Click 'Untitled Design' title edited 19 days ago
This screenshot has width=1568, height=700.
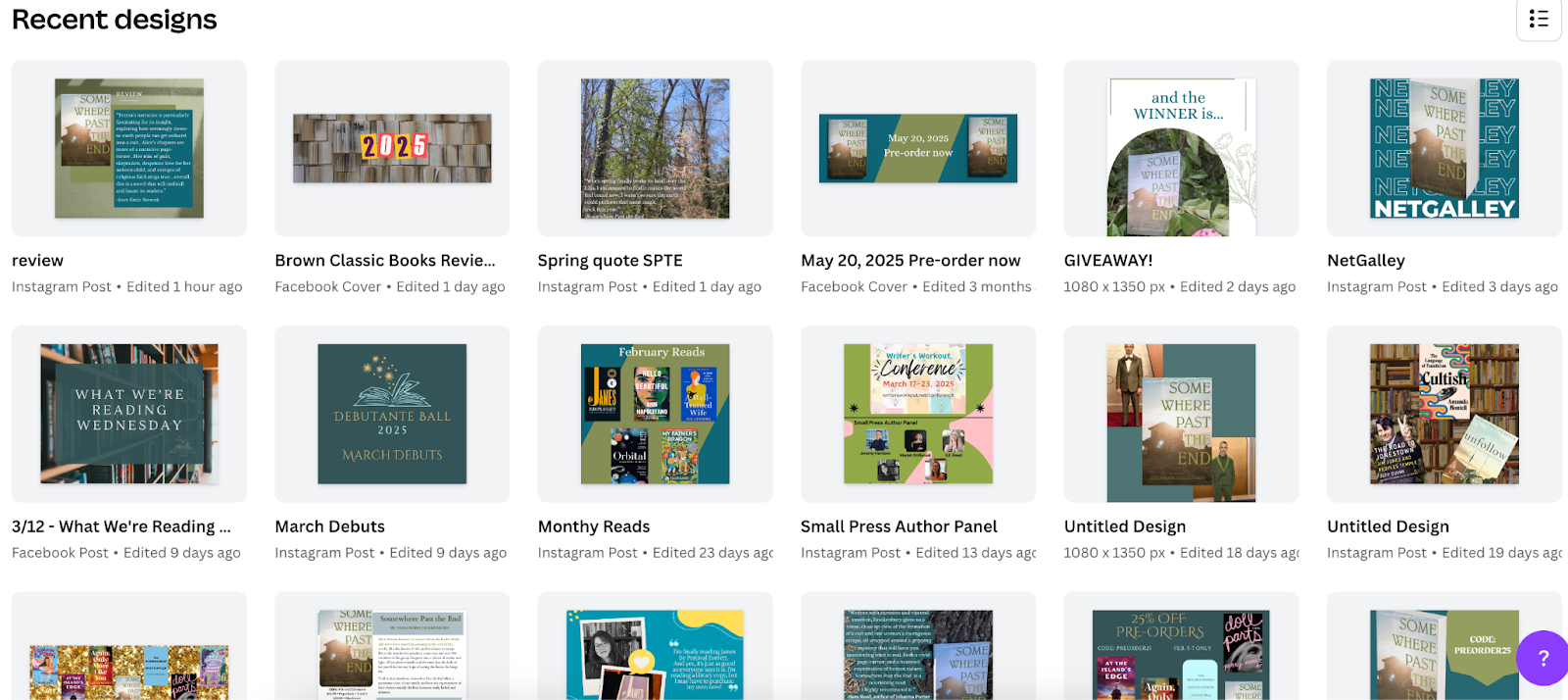pyautogui.click(x=1388, y=526)
